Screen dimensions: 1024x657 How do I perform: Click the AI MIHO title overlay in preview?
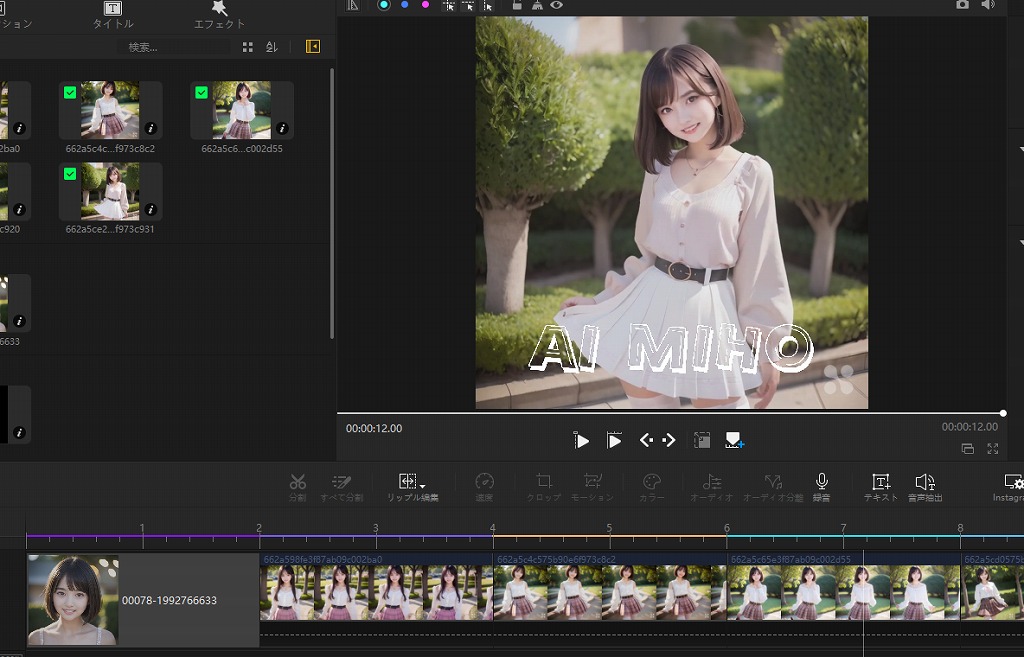click(671, 347)
